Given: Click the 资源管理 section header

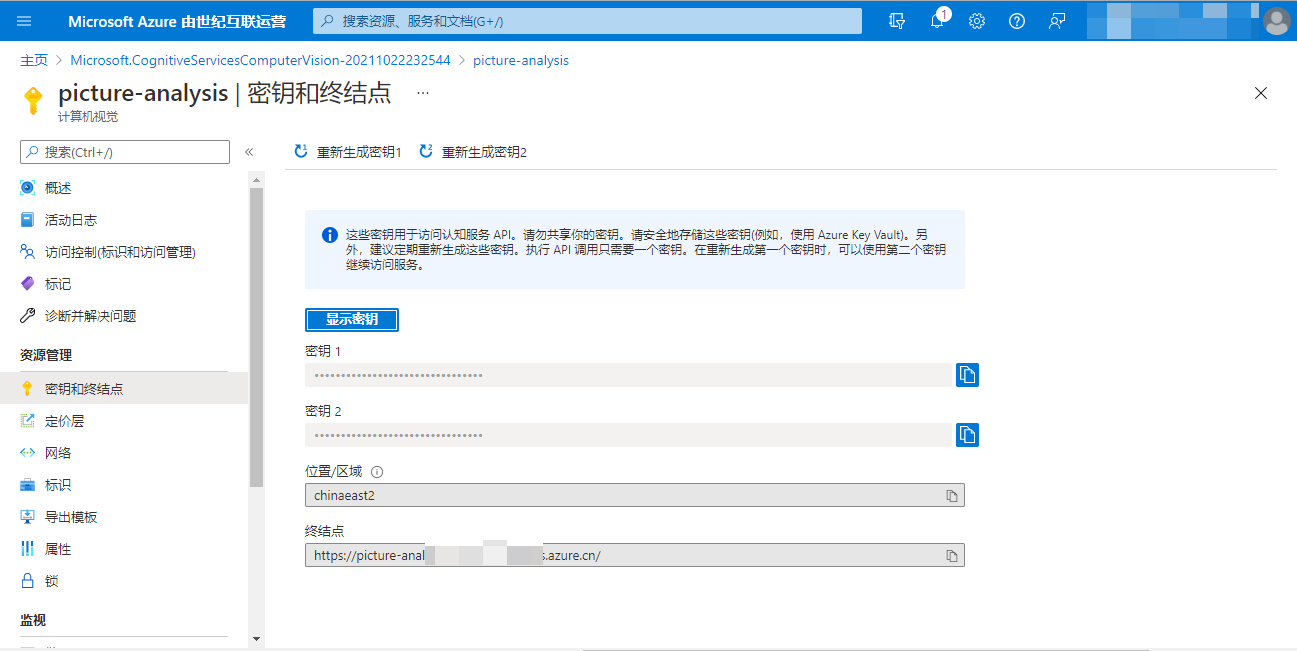Looking at the screenshot, I should pos(46,355).
